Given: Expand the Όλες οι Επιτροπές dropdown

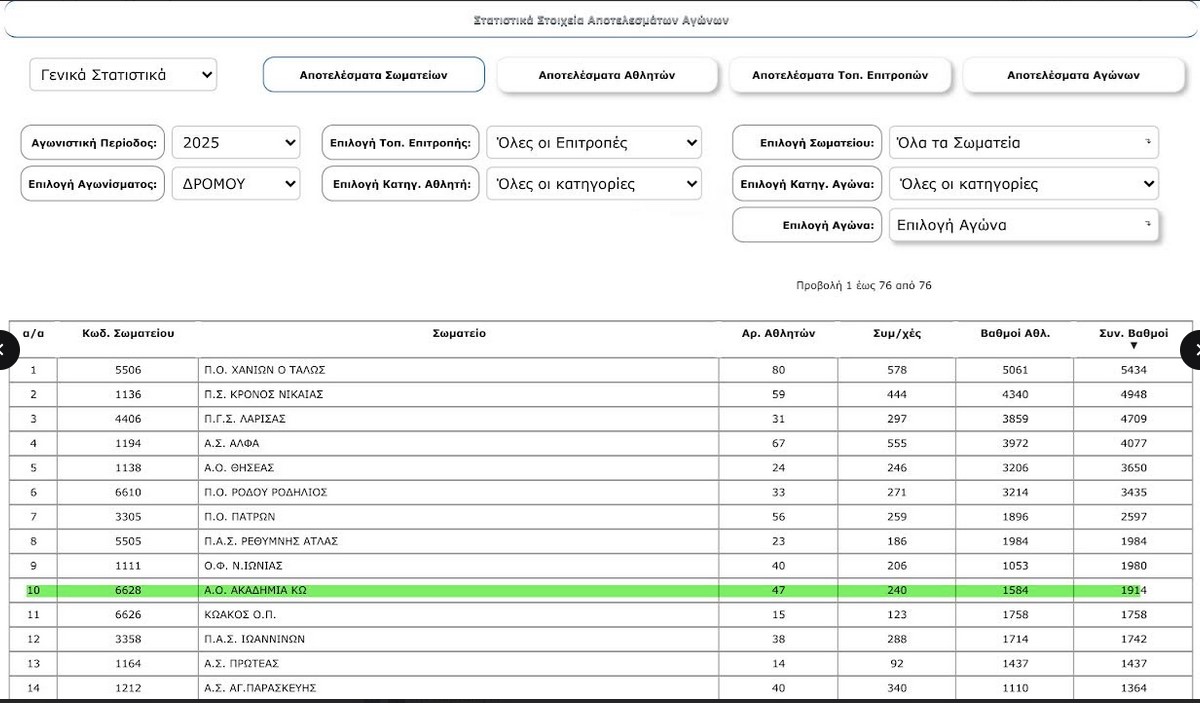Looking at the screenshot, I should (594, 143).
